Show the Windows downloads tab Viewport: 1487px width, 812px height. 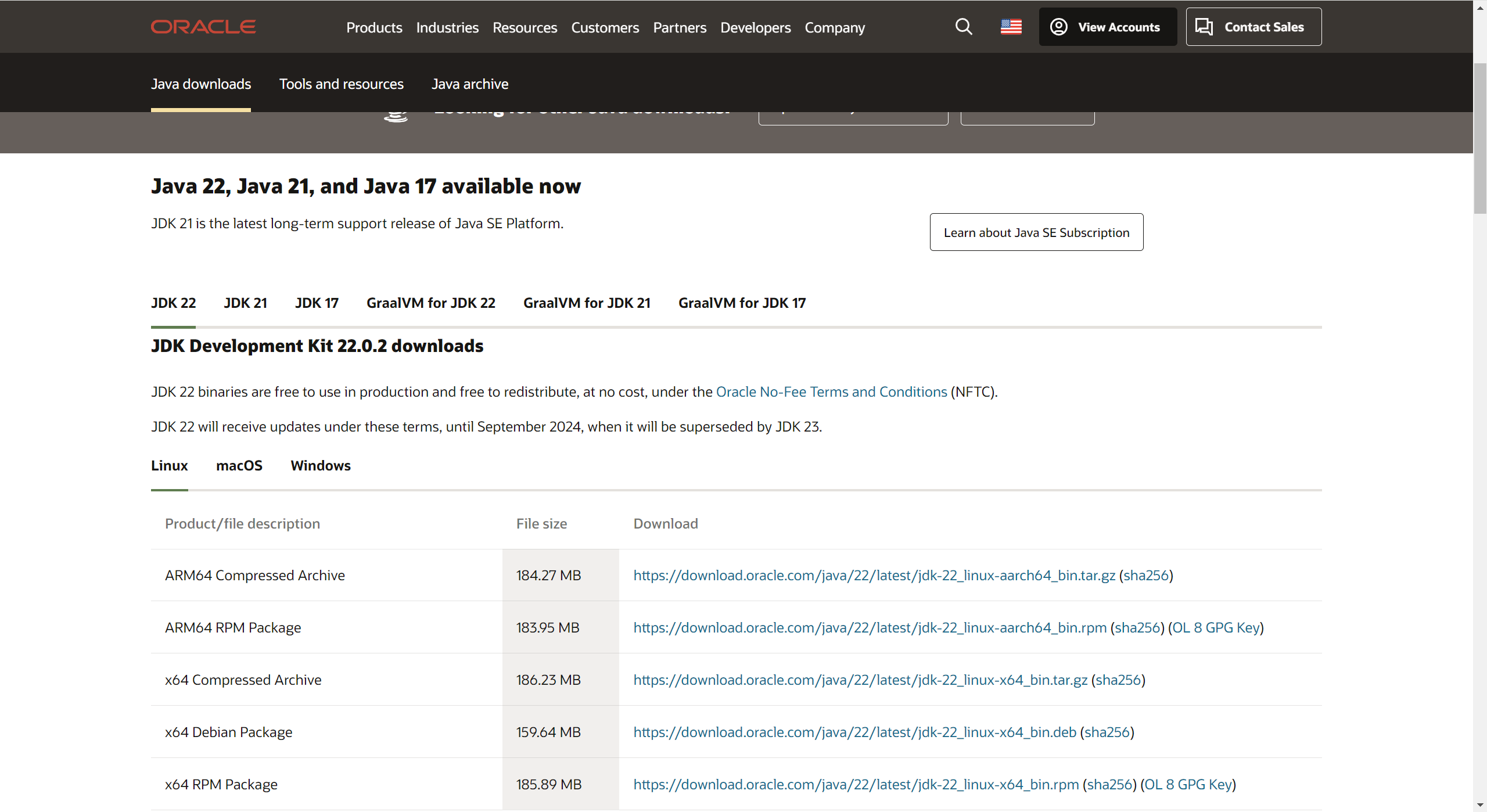[x=321, y=466]
